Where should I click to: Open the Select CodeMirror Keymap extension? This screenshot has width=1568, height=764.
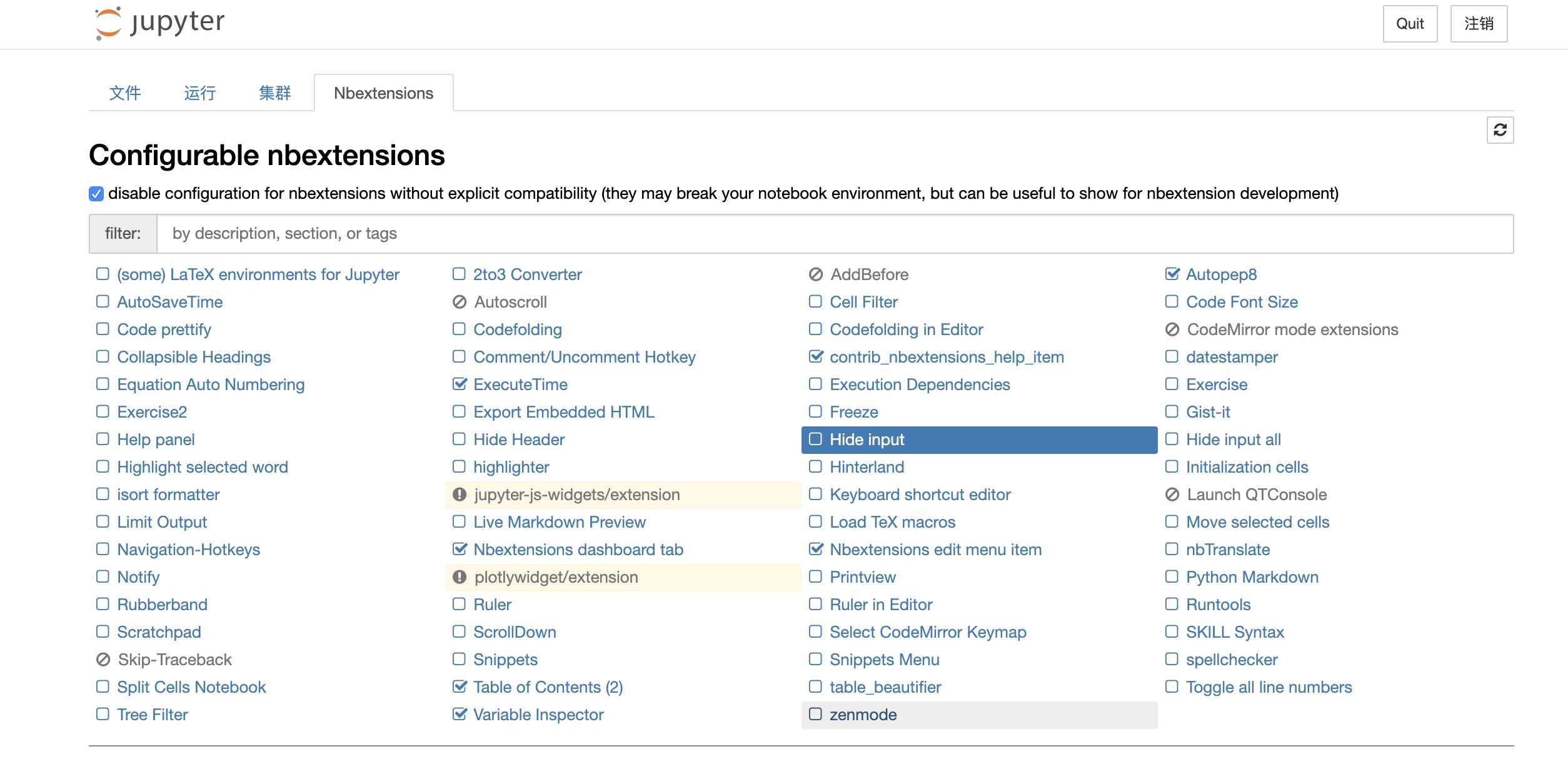(x=928, y=632)
